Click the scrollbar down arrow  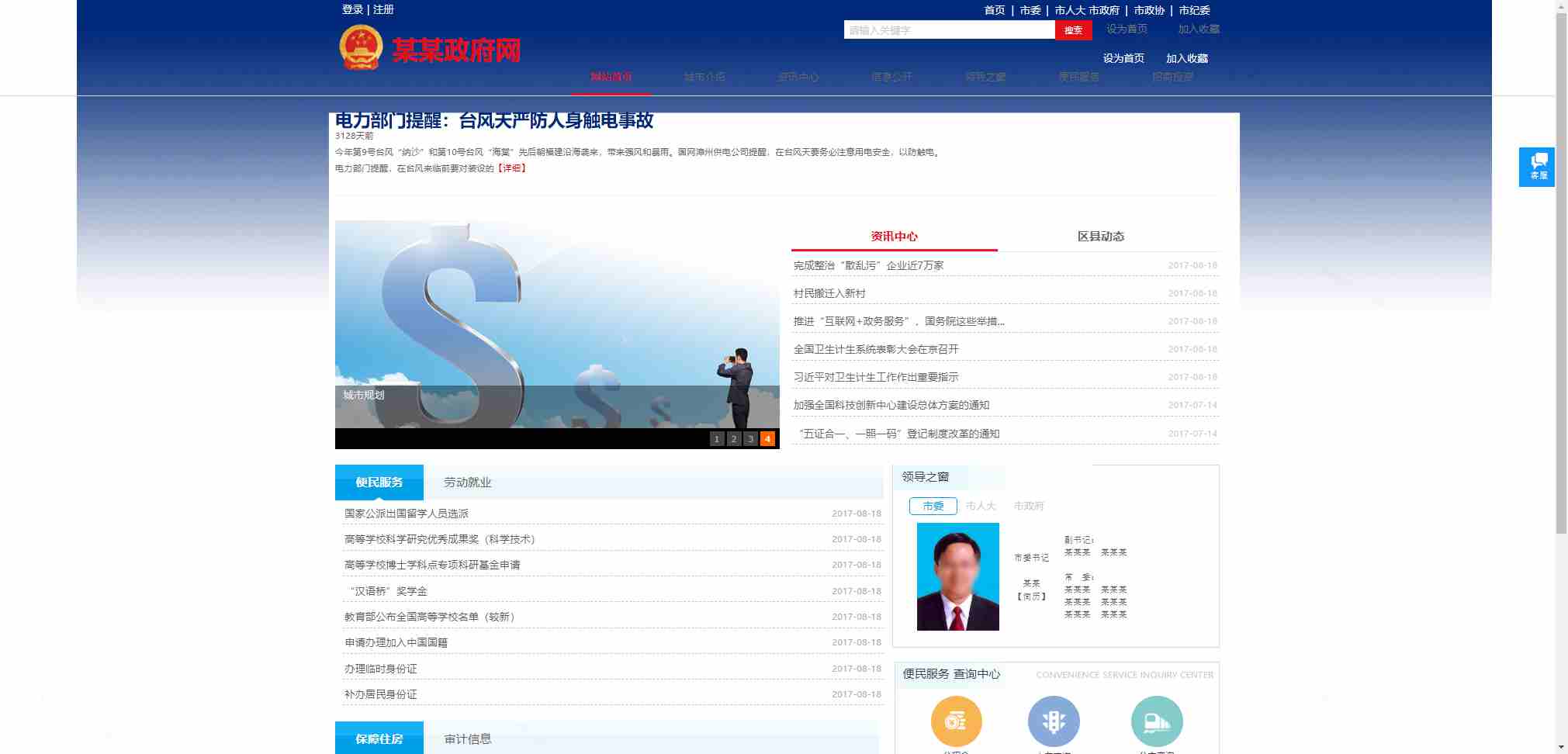tap(1561, 747)
